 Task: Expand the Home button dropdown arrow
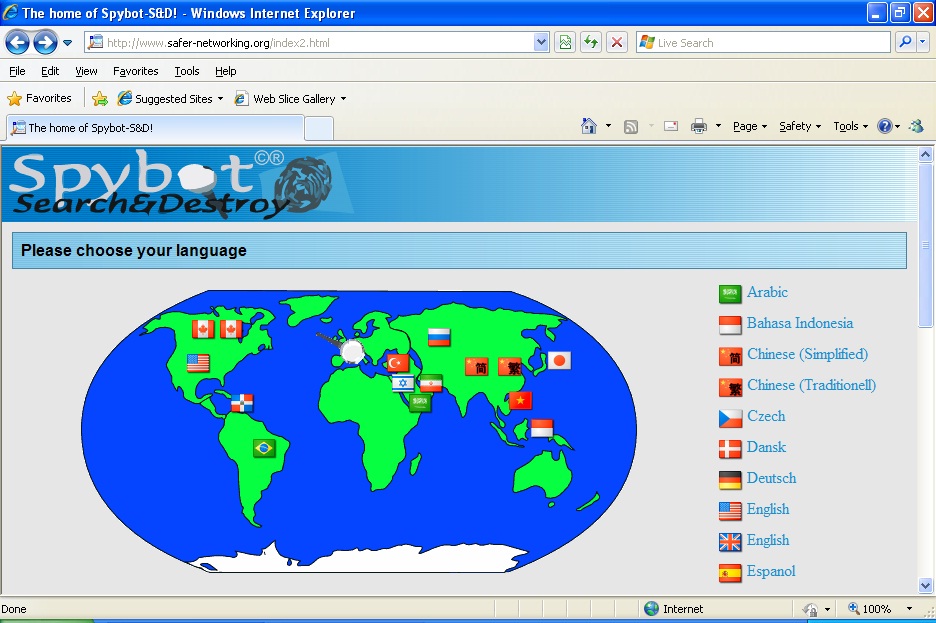click(x=608, y=126)
